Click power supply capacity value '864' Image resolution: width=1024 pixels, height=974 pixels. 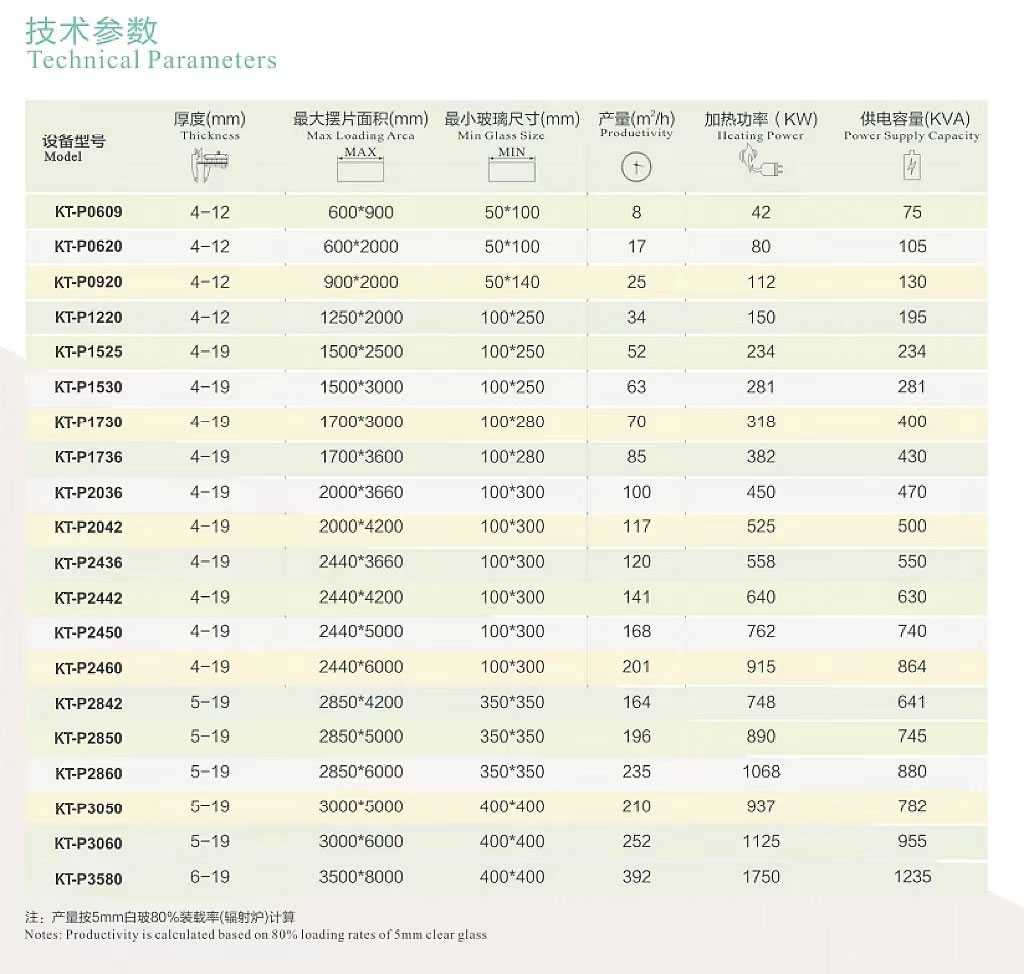[912, 666]
